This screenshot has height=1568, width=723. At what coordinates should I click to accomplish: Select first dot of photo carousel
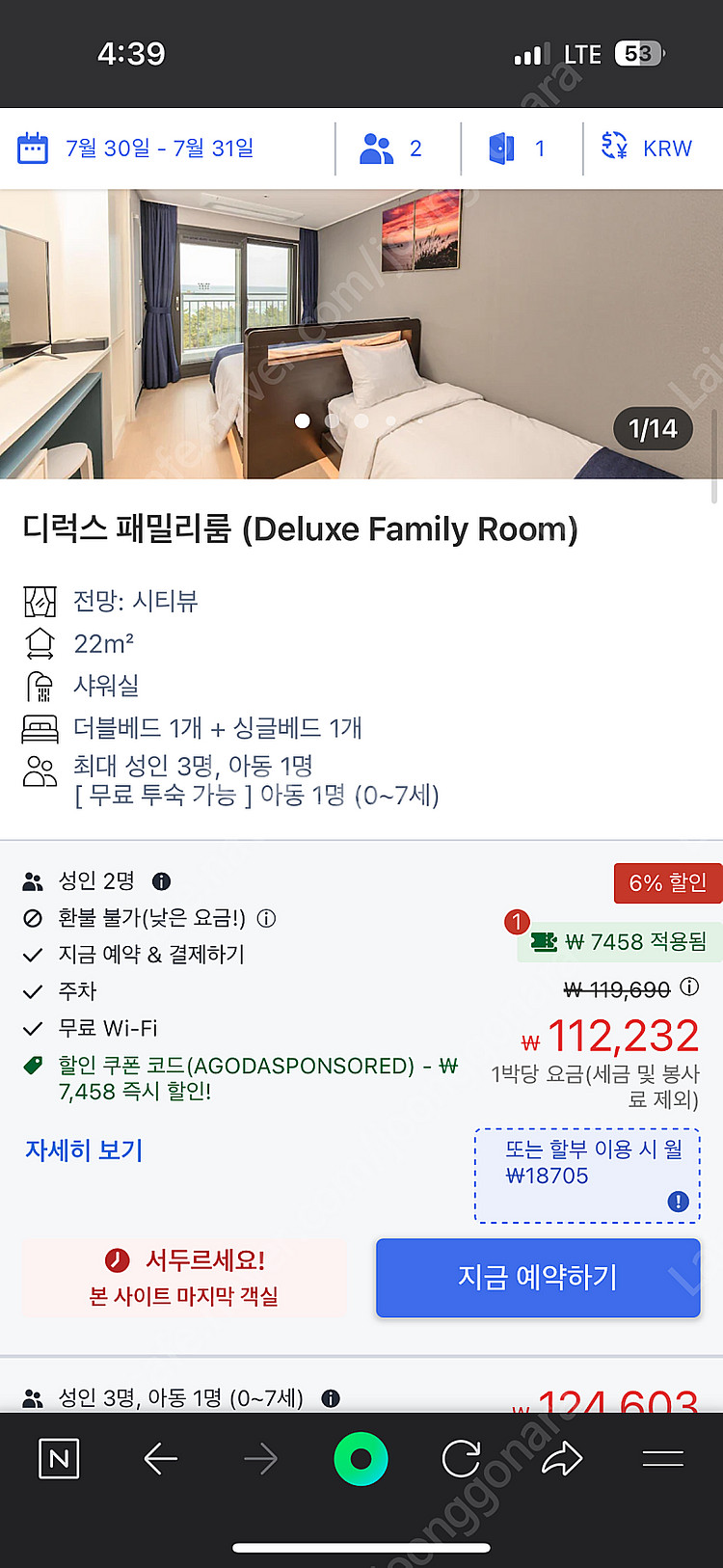point(303,420)
